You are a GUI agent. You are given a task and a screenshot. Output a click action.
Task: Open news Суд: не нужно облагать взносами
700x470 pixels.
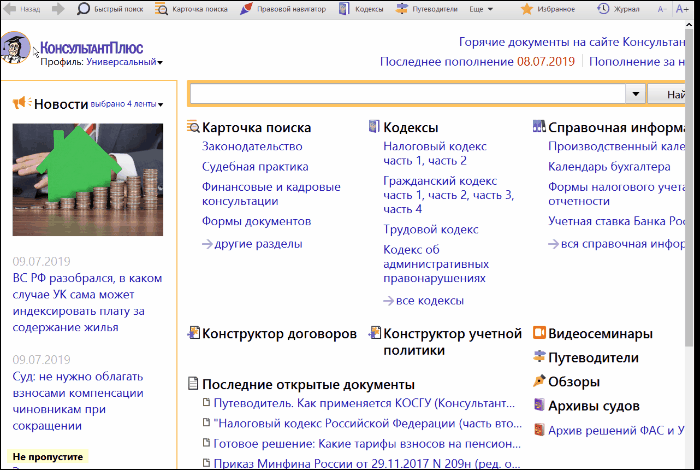[x=78, y=401]
